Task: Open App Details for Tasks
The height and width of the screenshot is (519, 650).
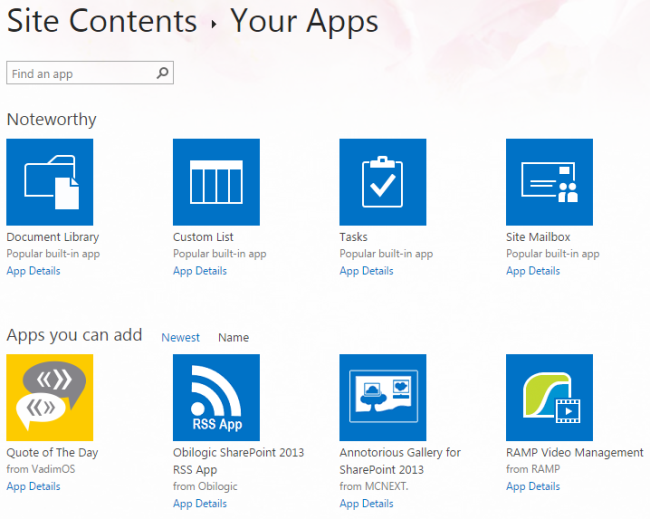Action: tap(366, 271)
